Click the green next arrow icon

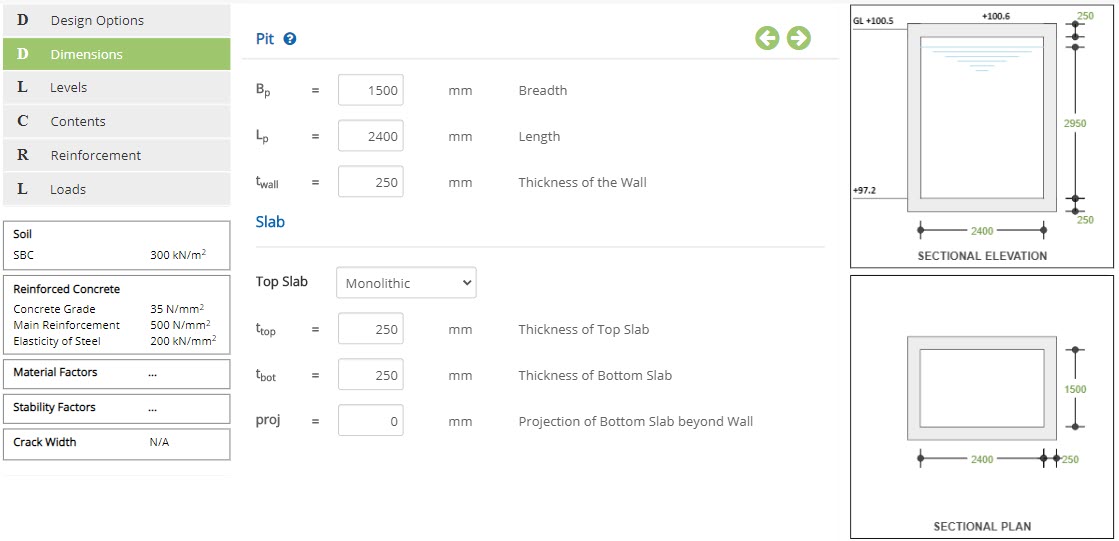pos(799,38)
